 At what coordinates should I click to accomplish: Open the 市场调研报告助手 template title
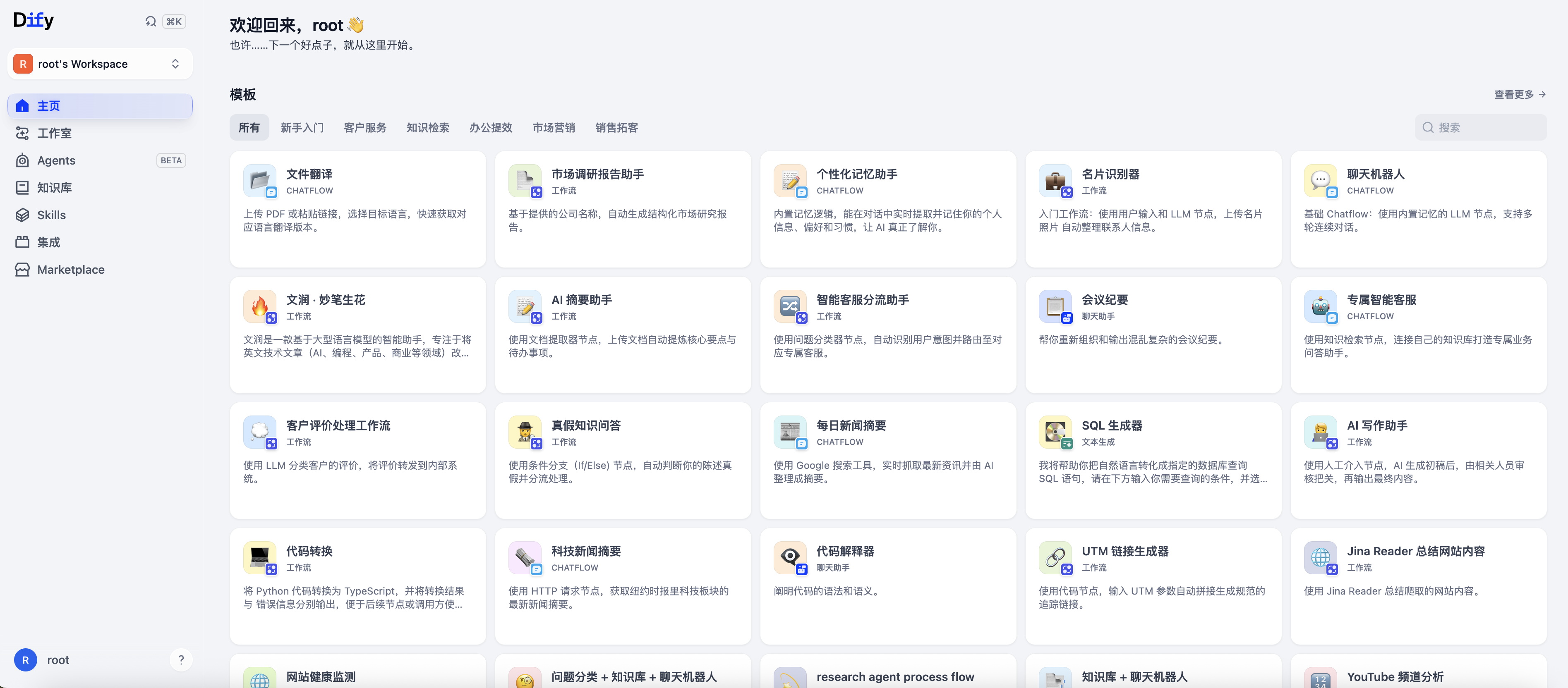(597, 174)
